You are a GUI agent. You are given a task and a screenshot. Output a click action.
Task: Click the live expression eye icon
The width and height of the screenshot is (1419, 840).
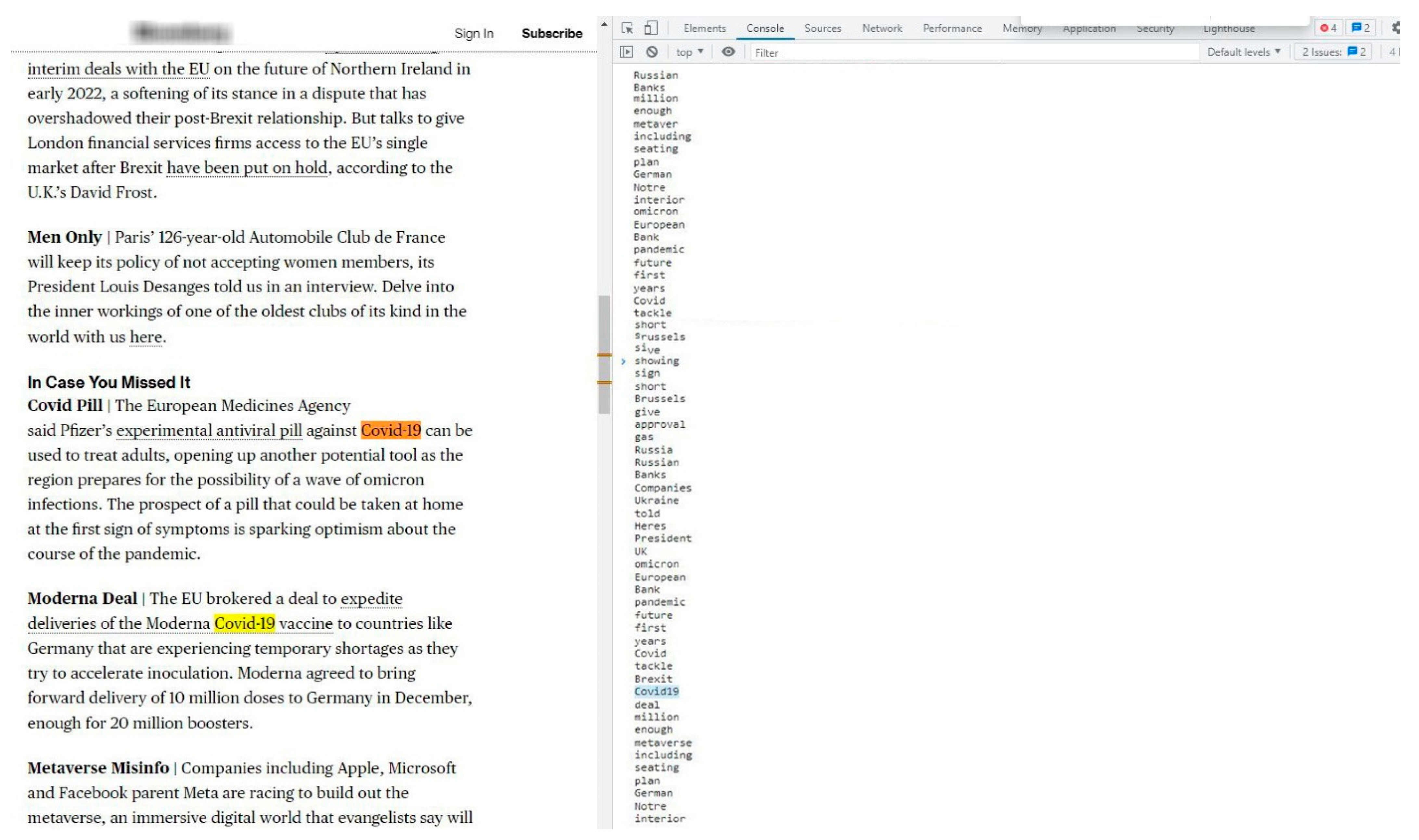728,52
